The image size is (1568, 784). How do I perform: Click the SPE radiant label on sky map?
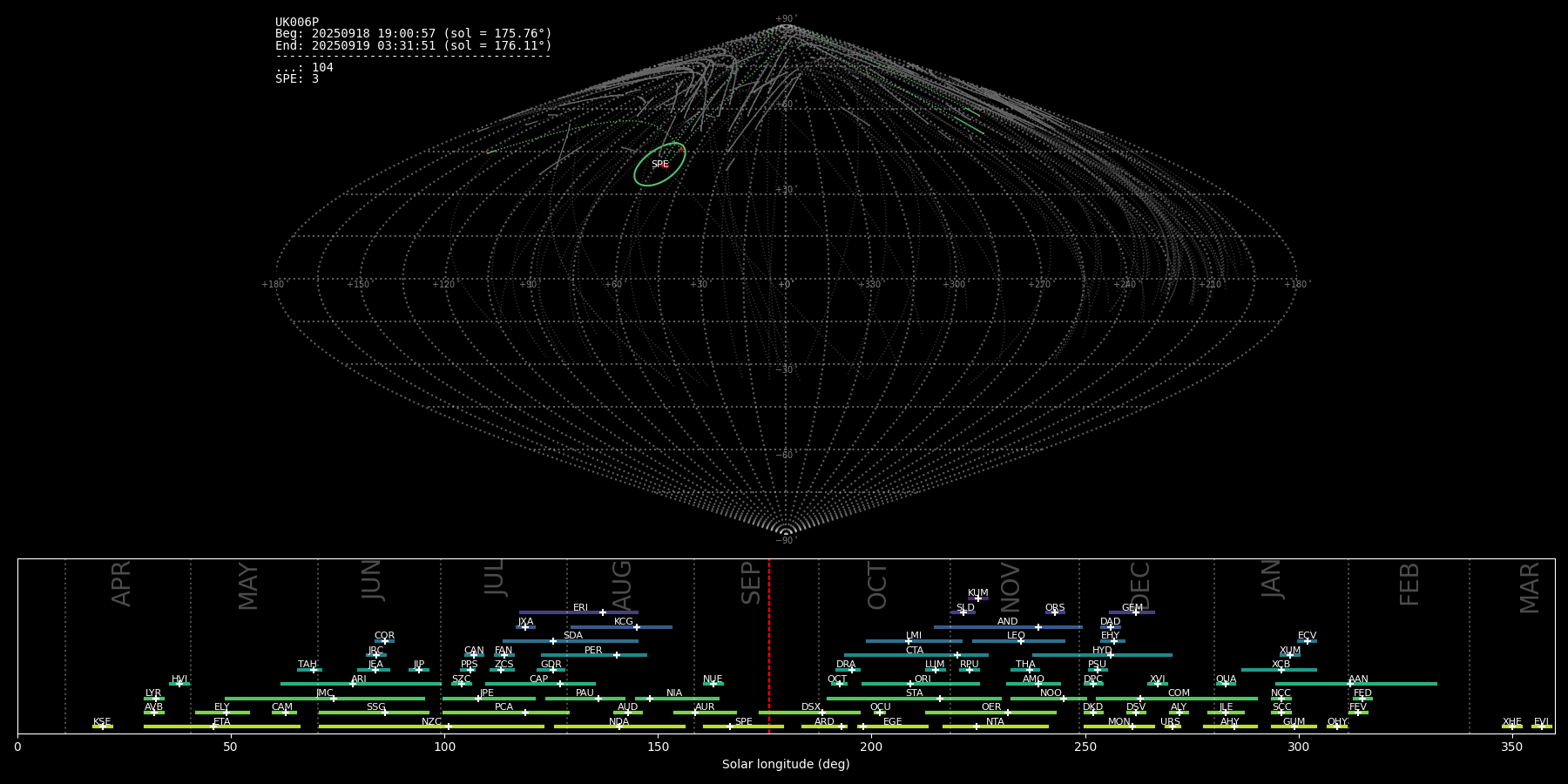pyautogui.click(x=659, y=165)
